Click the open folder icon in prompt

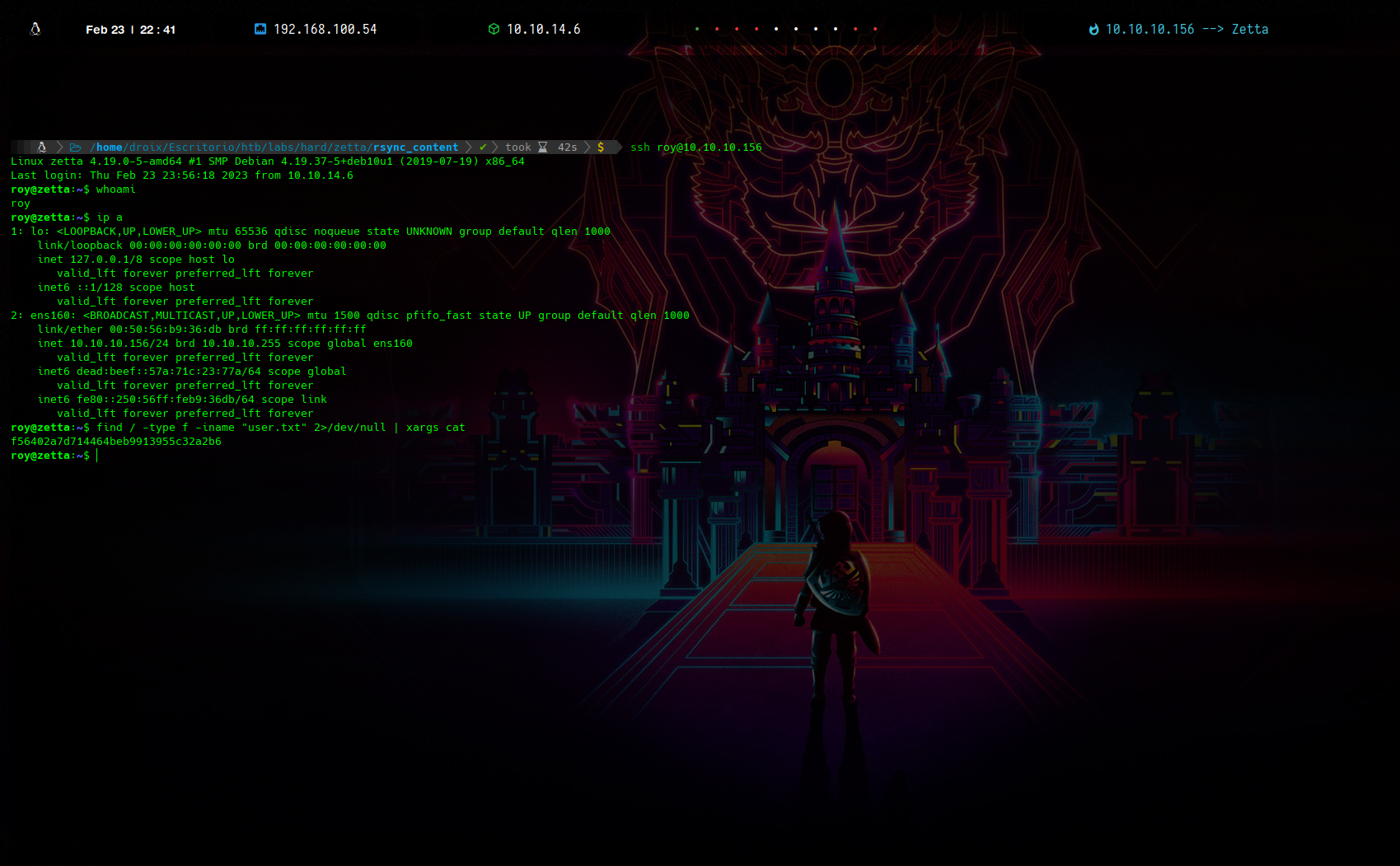coord(75,147)
